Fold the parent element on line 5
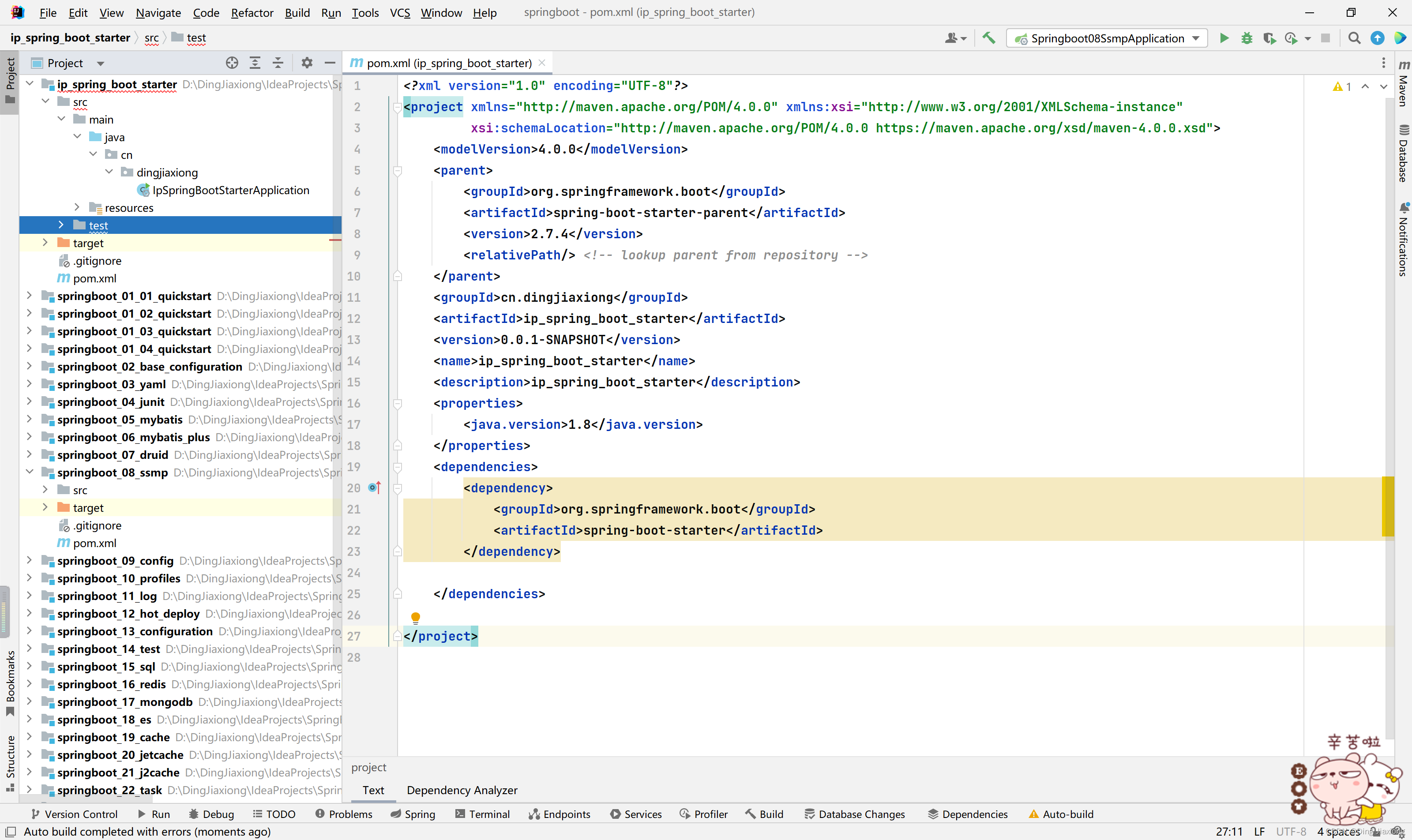This screenshot has height=840, width=1412. 398,170
